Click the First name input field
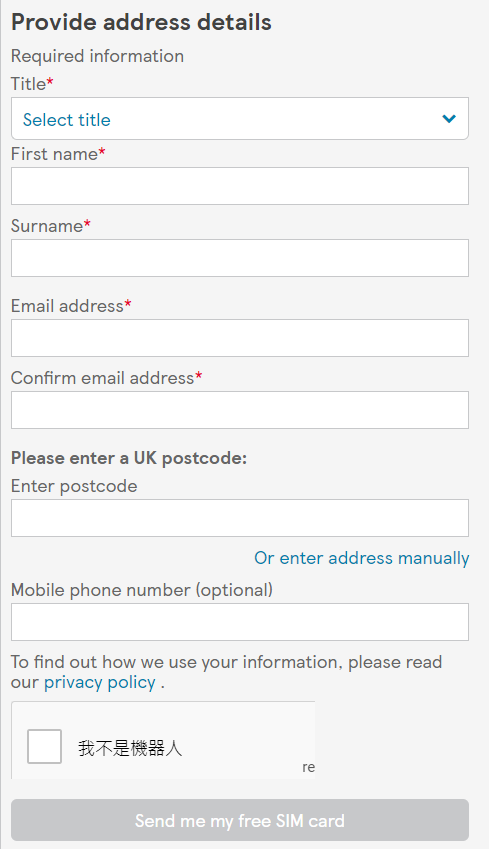489x849 pixels. 240,186
